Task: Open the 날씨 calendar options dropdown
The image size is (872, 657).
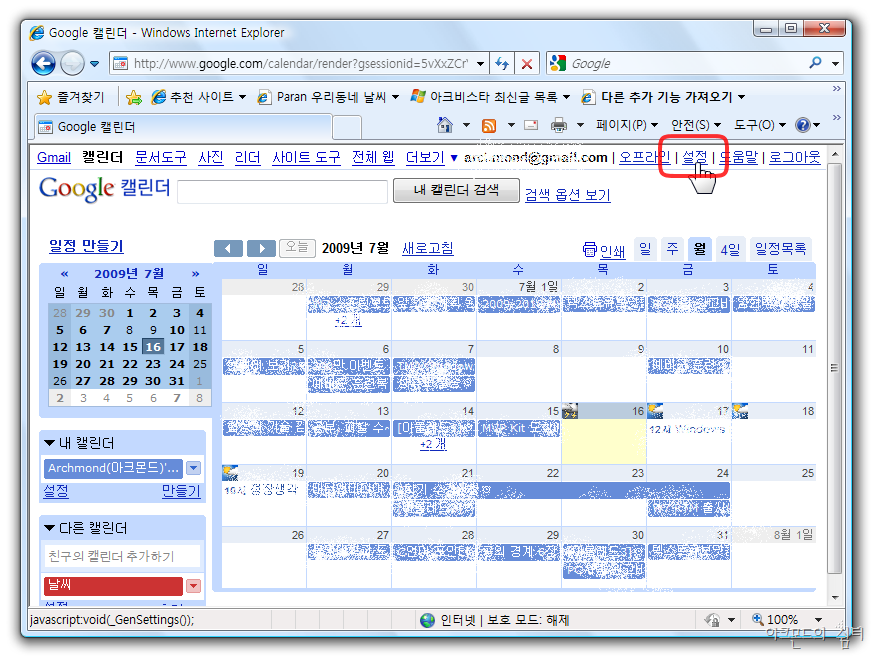Action: tap(194, 586)
